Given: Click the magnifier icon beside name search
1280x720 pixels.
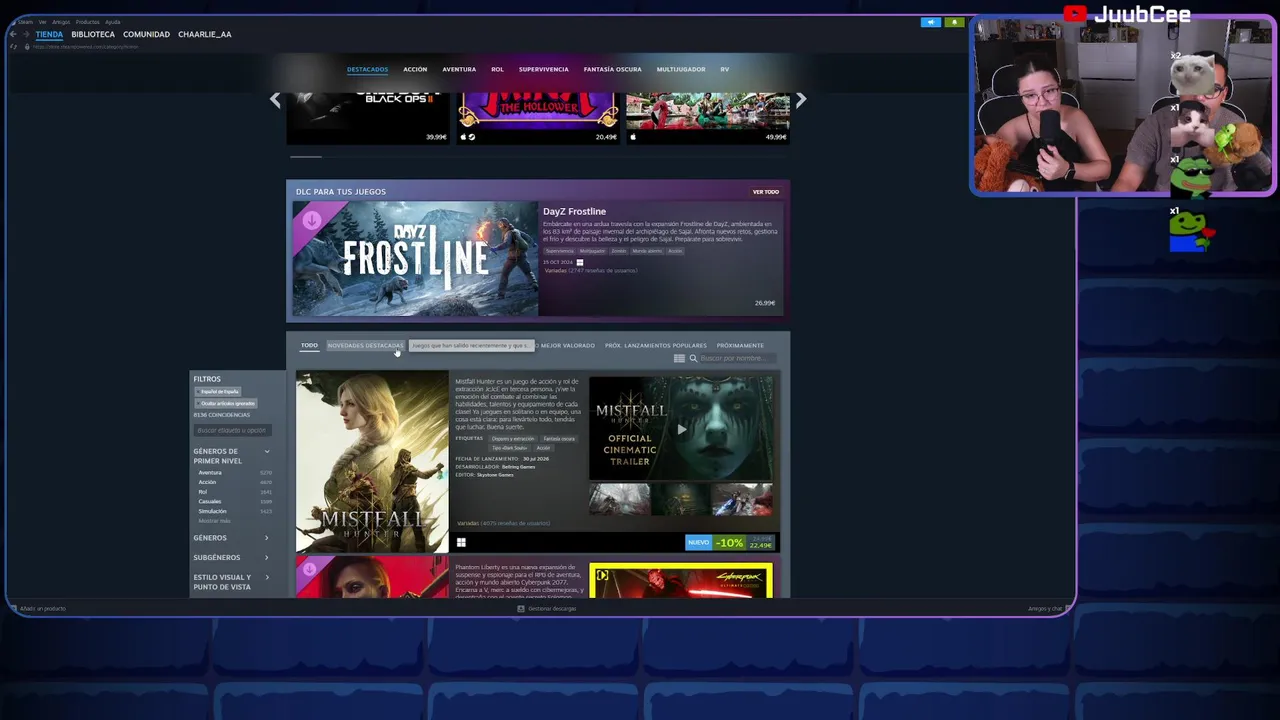Looking at the screenshot, I should (693, 358).
